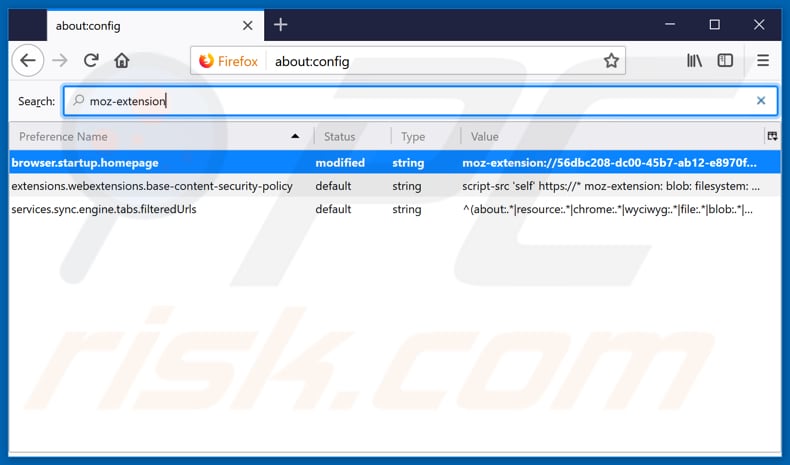Close the about:config tab
This screenshot has width=790, height=465.
coord(247,26)
